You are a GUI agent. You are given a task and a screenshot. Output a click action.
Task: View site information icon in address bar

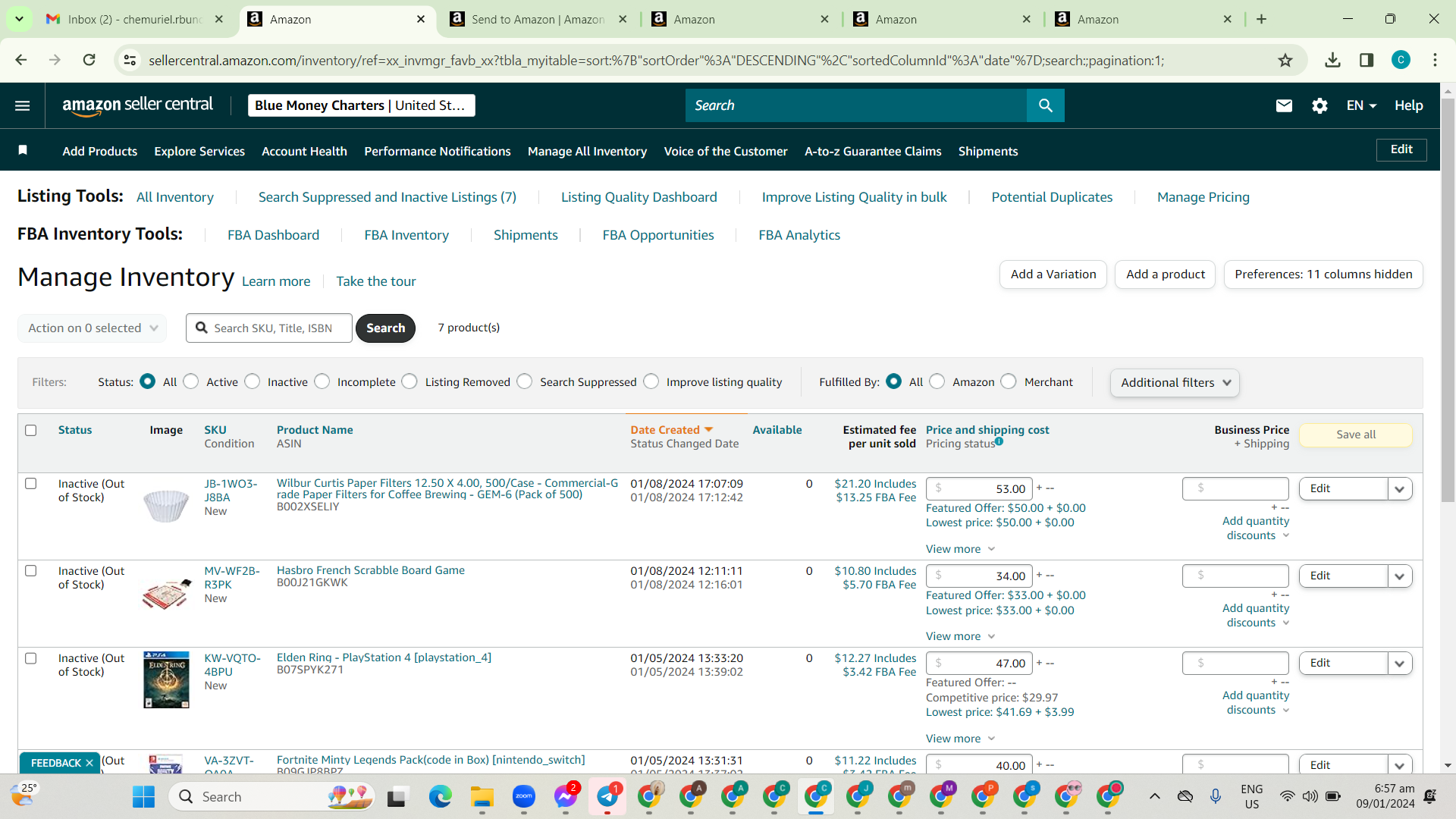pos(130,60)
